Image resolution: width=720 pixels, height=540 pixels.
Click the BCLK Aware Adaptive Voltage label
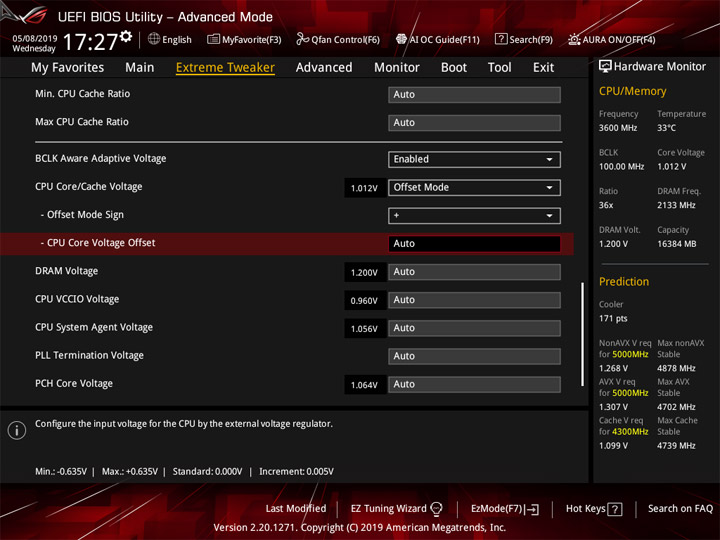[101, 158]
